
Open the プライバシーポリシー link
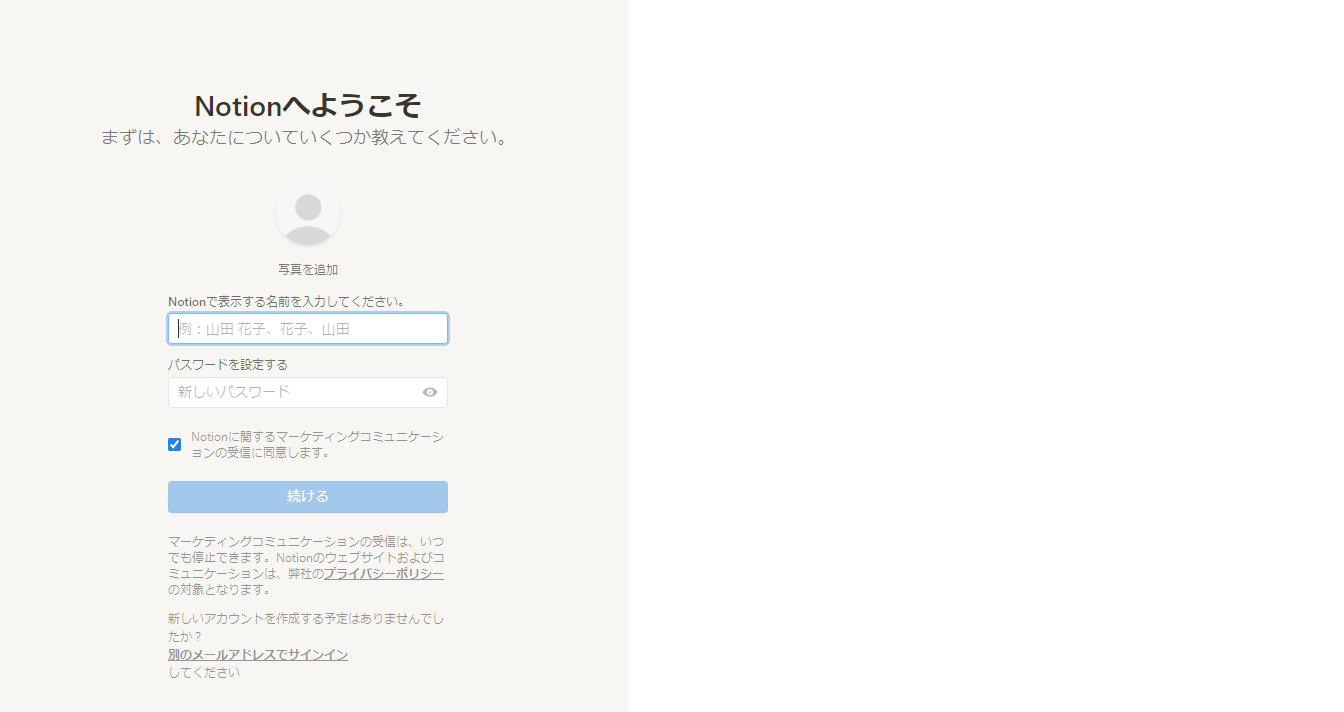384,574
